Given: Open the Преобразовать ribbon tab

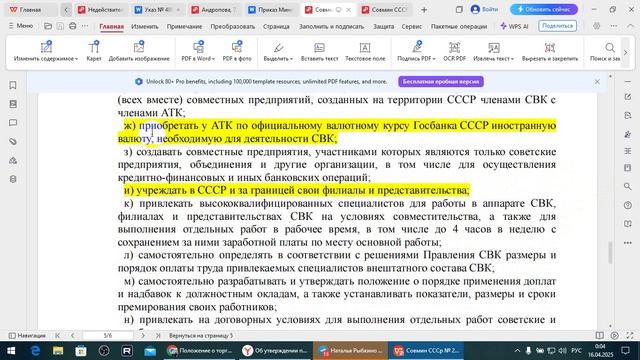Looking at the screenshot, I should (233, 27).
